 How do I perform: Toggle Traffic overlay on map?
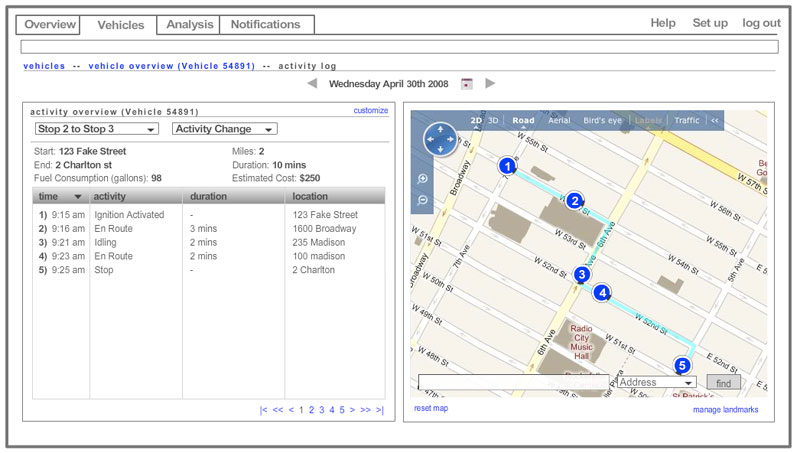pyautogui.click(x=687, y=120)
